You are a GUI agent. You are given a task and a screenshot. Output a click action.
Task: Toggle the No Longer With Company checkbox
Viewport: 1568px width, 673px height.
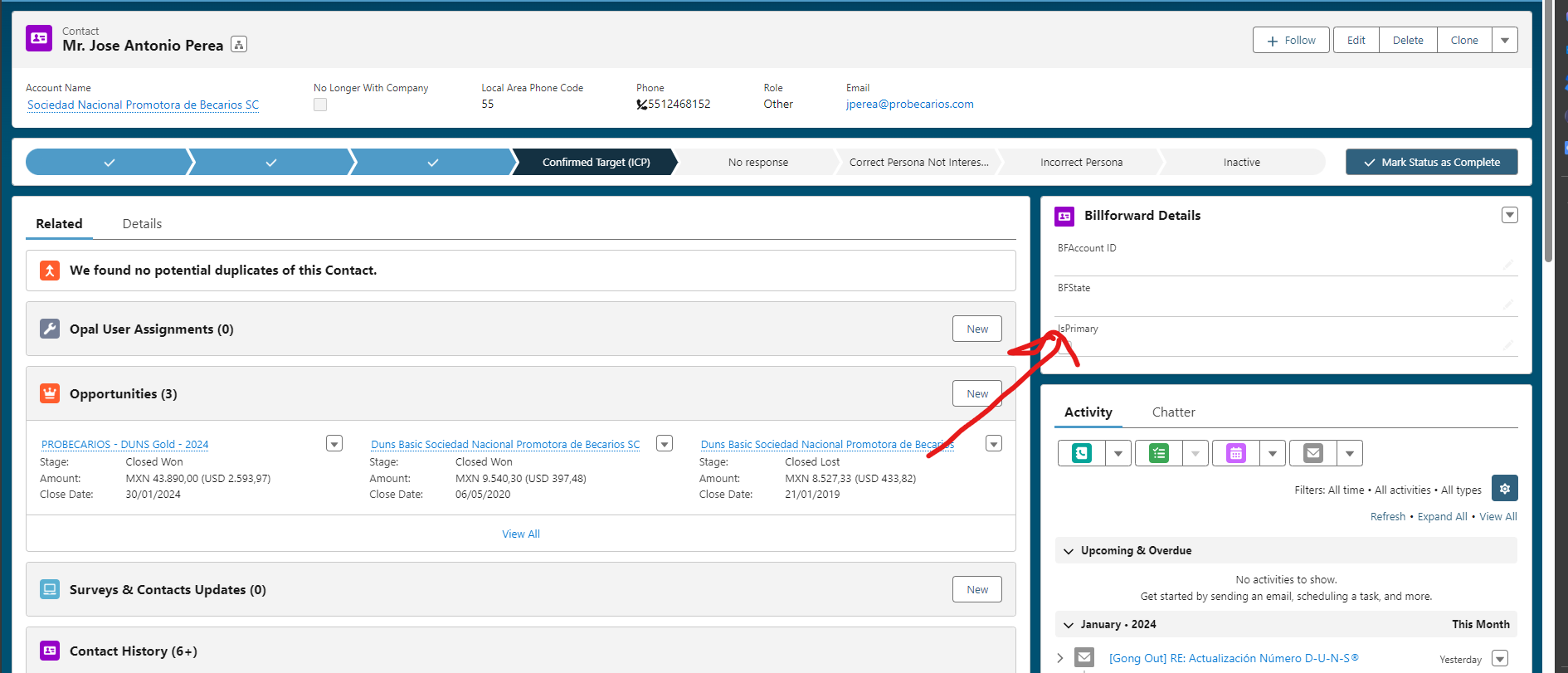(320, 105)
